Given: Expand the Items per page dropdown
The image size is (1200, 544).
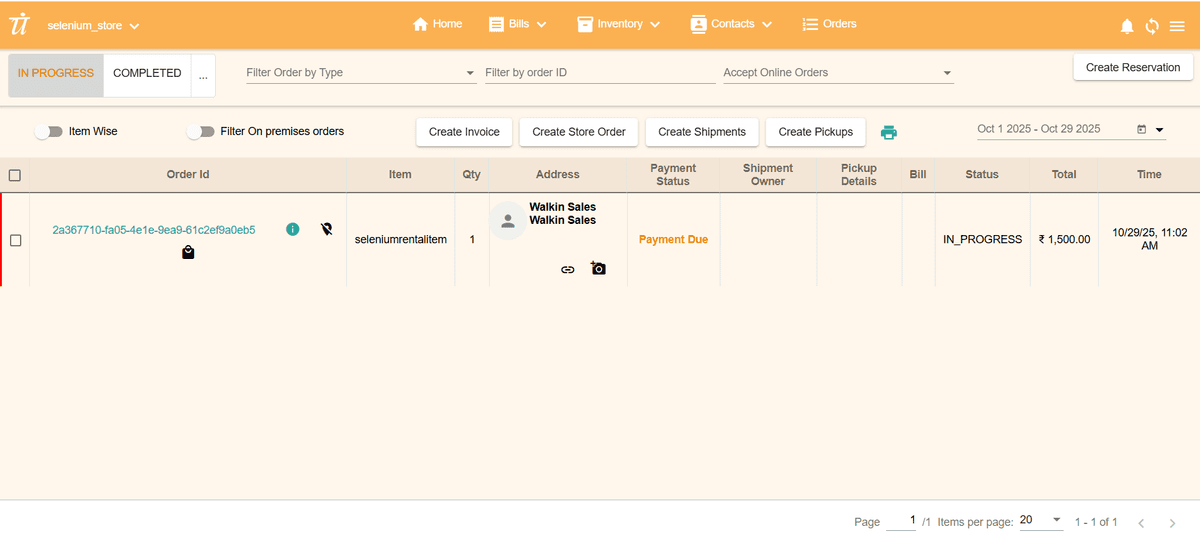Looking at the screenshot, I should [x=1041, y=521].
